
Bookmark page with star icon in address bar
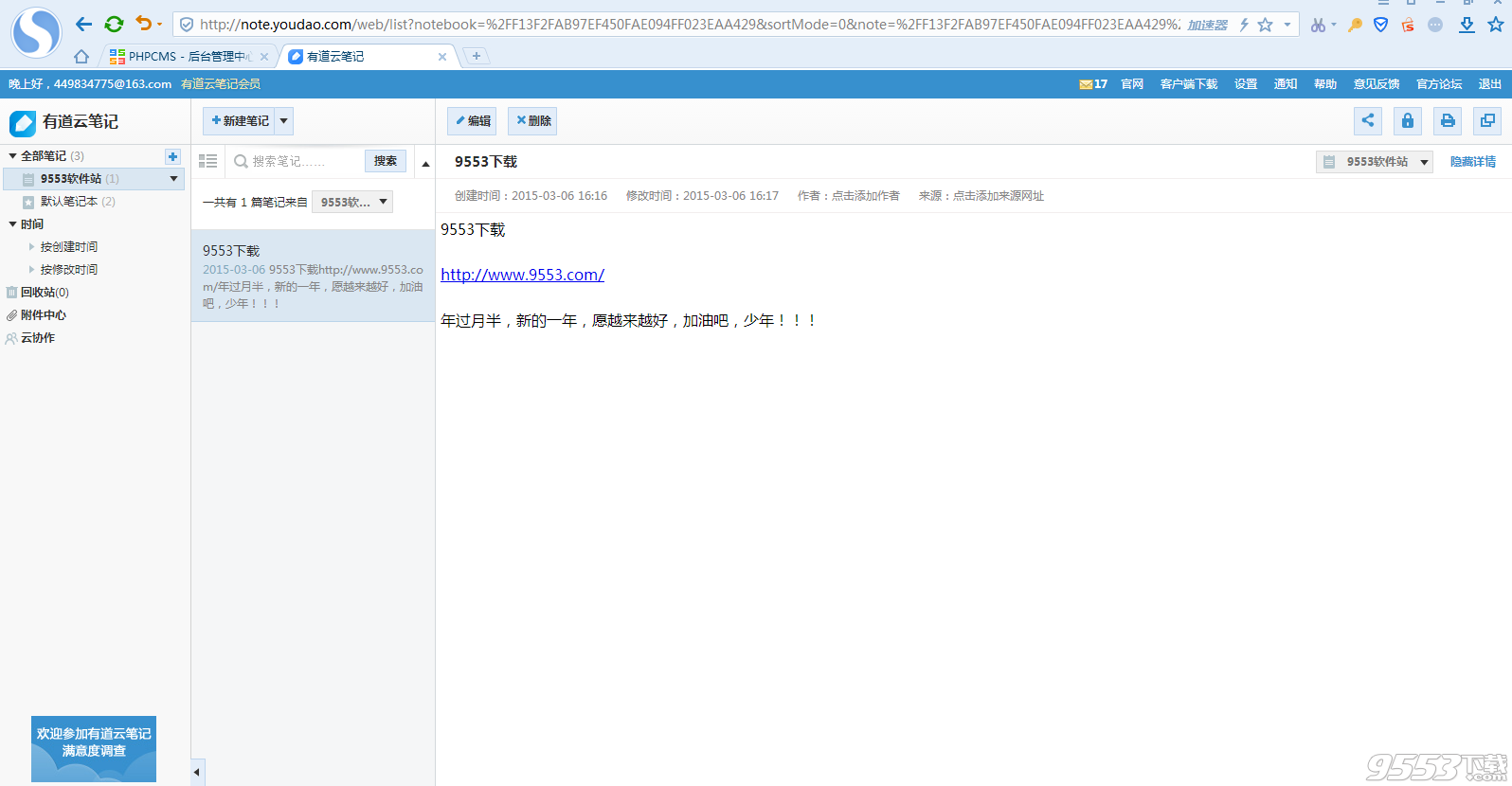click(1265, 25)
